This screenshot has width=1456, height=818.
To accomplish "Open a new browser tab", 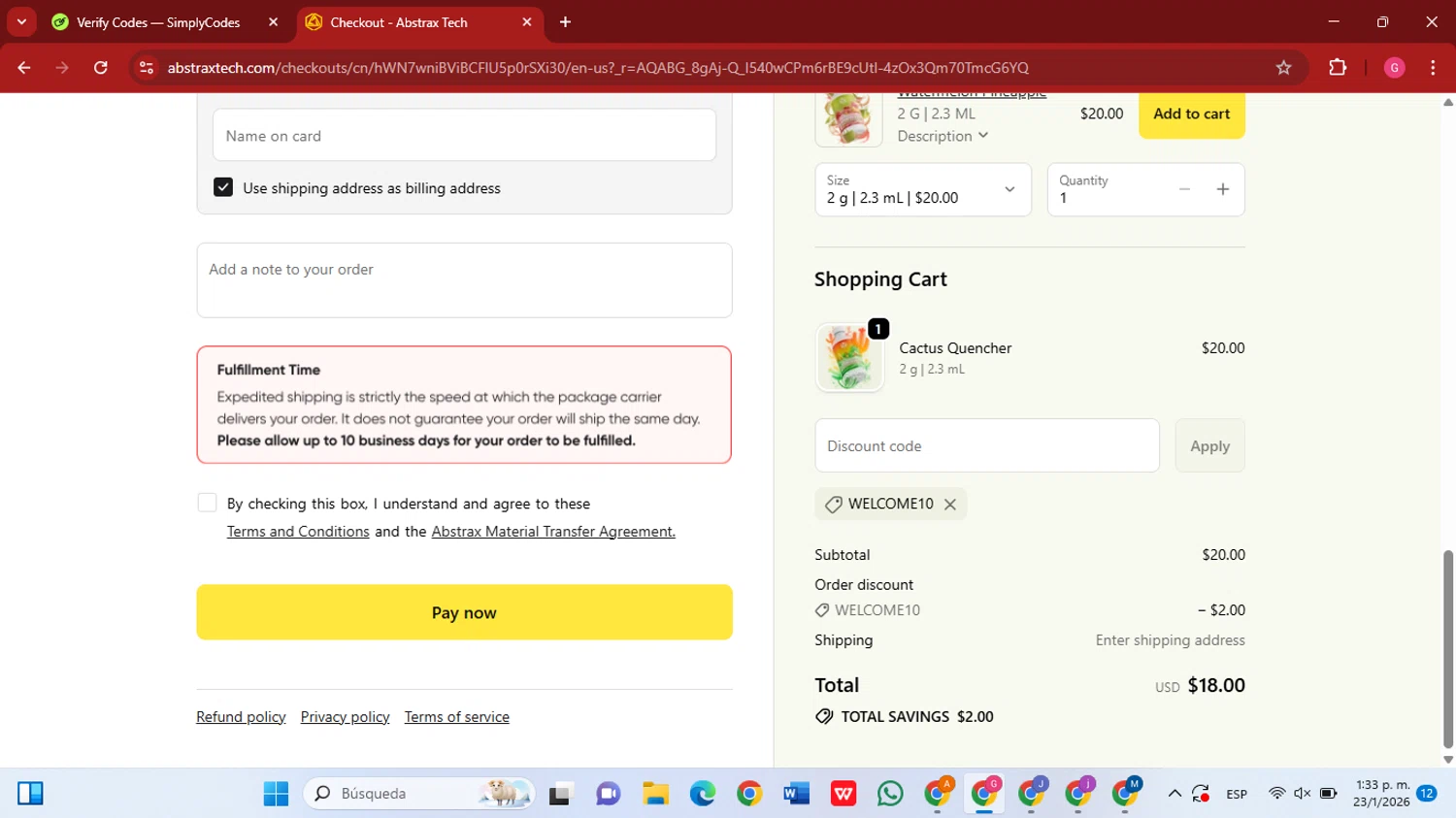I will [565, 21].
